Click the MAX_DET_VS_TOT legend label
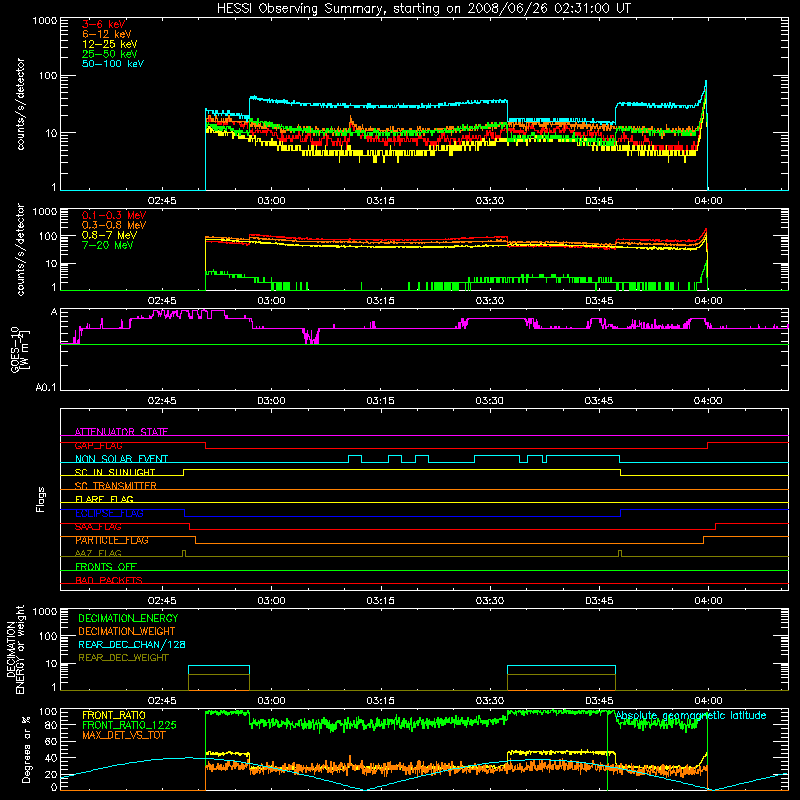This screenshot has width=800, height=800. click(123, 735)
